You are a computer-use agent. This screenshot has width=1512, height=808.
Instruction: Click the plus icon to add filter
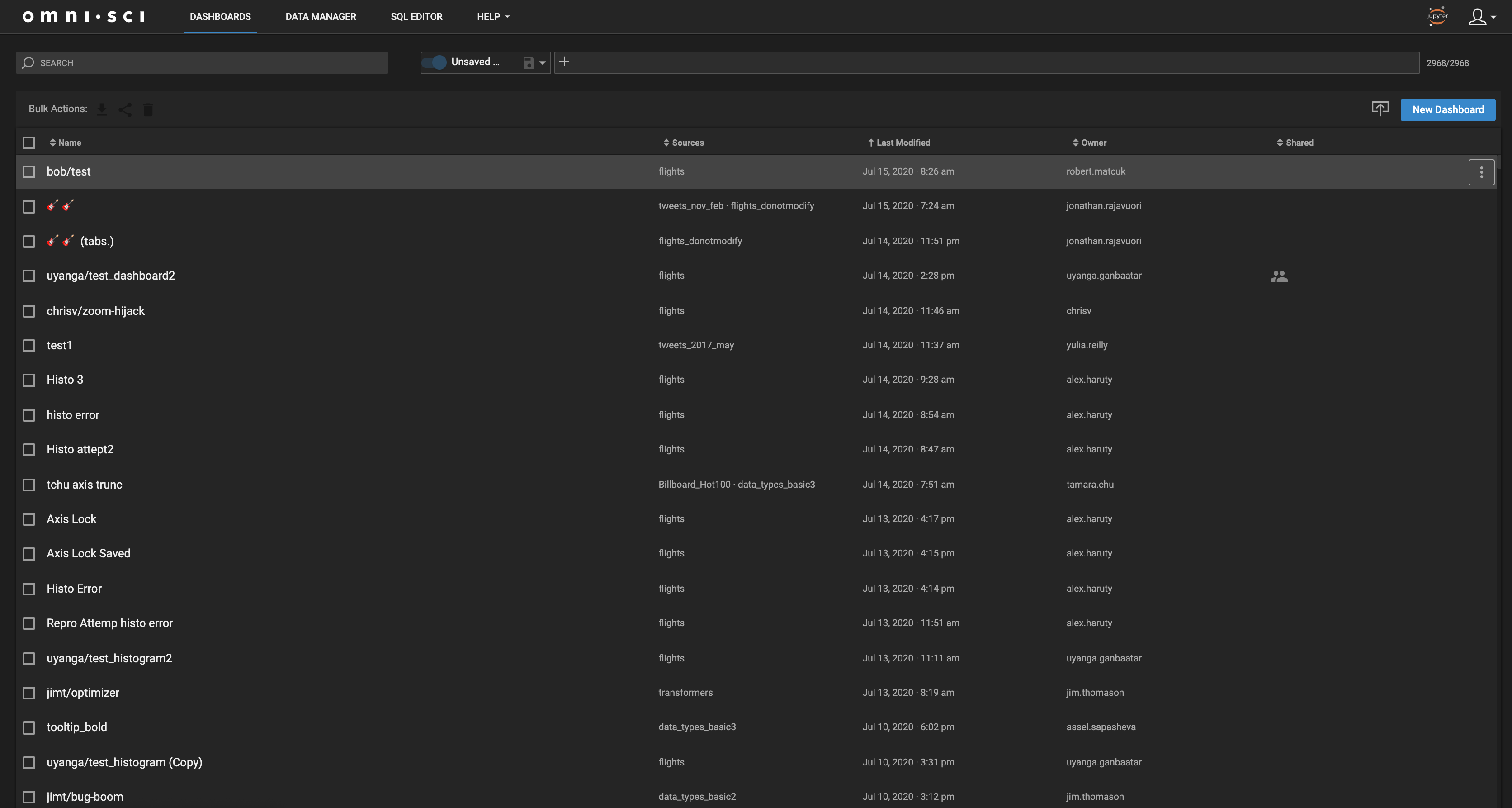tap(564, 62)
